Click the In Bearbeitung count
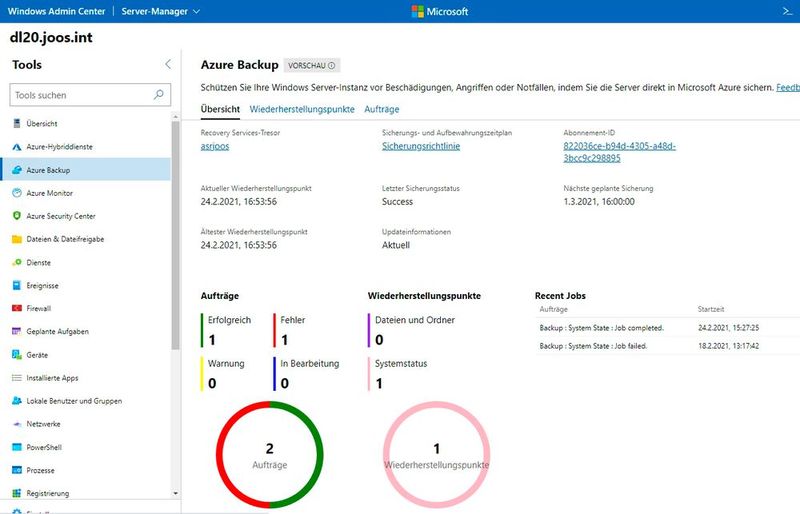The image size is (800, 514). tap(284, 383)
